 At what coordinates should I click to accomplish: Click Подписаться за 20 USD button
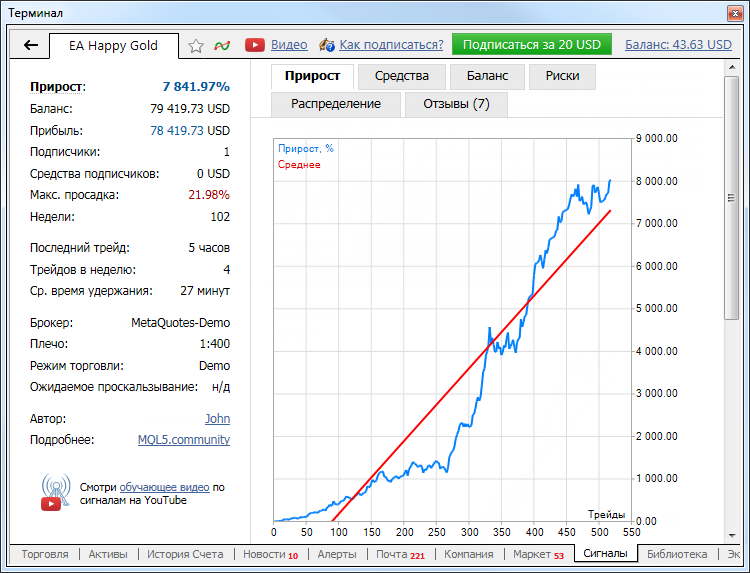531,44
